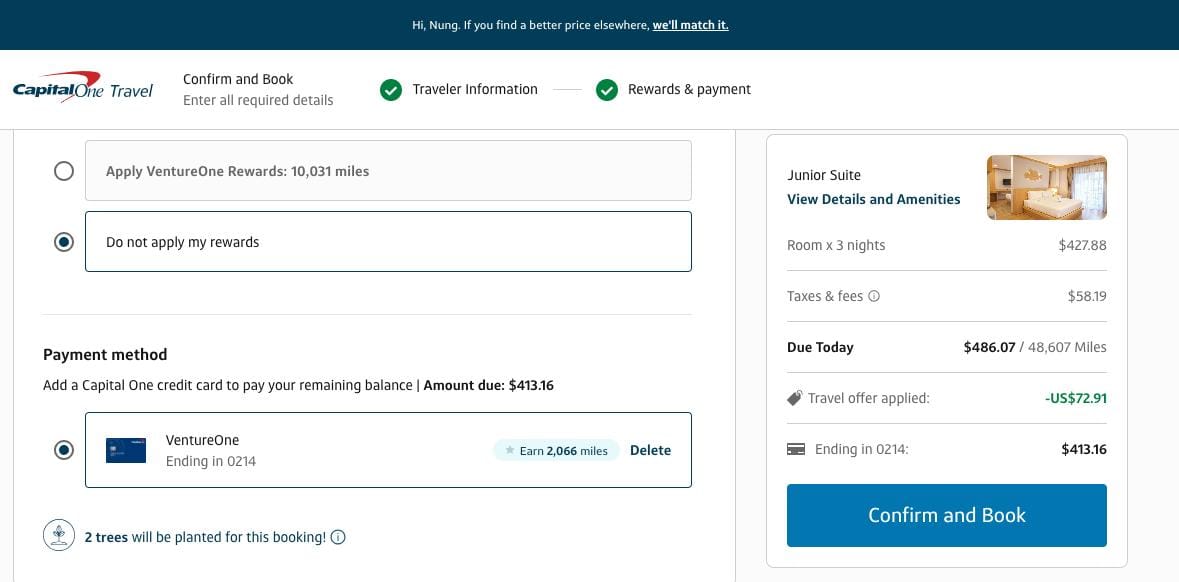Open the Traveler Information step
This screenshot has height=582, width=1179.
475,90
